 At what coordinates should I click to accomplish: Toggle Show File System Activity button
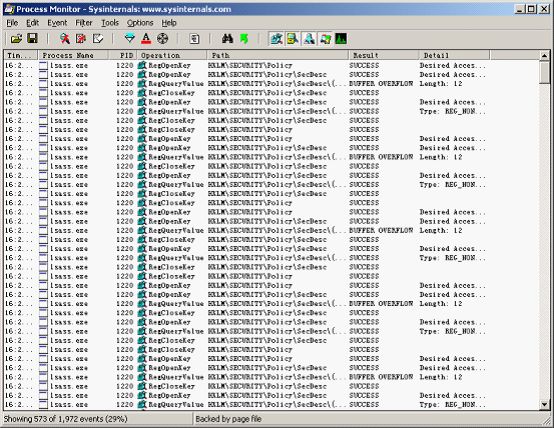pos(293,39)
